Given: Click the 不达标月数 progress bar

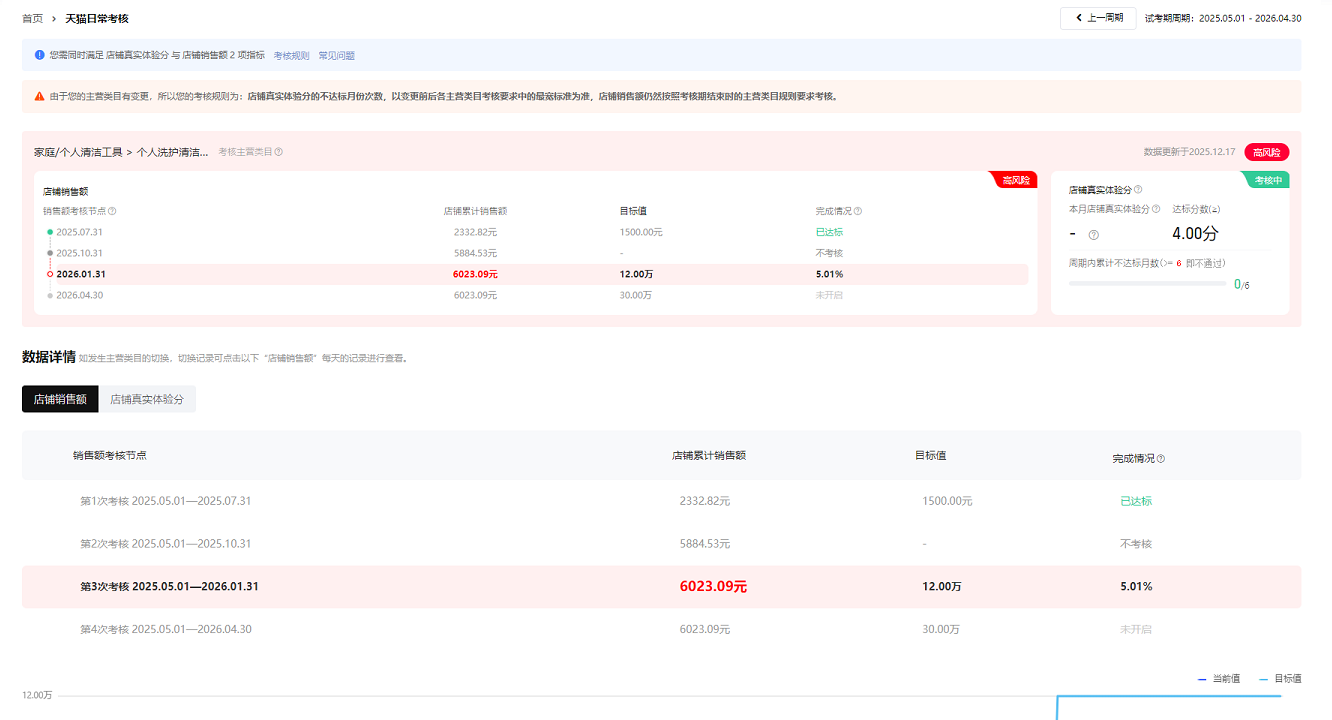Looking at the screenshot, I should pyautogui.click(x=1147, y=284).
